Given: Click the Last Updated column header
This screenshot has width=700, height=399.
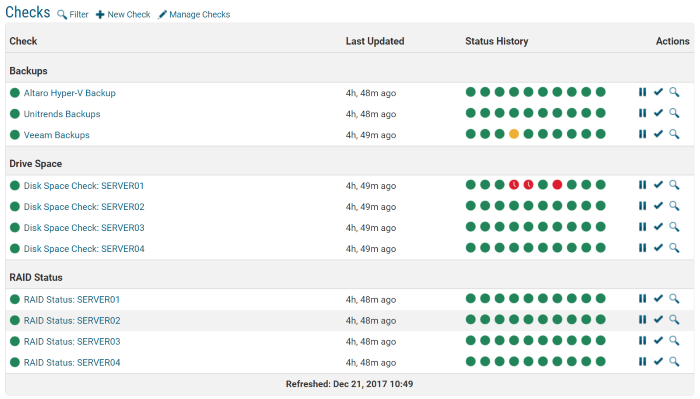Looking at the screenshot, I should (375, 41).
